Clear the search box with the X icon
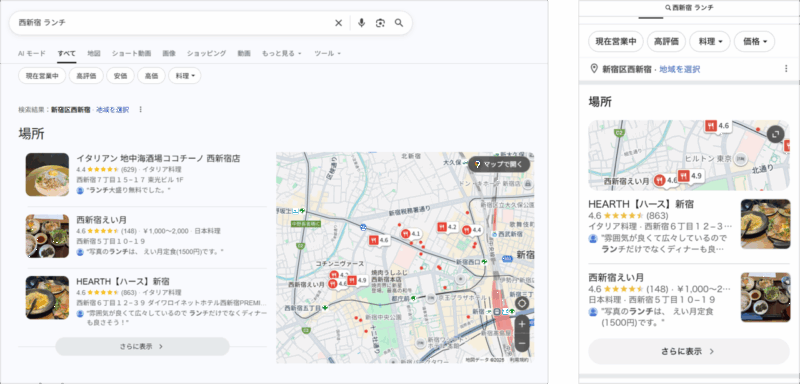This screenshot has width=800, height=384. click(x=338, y=23)
